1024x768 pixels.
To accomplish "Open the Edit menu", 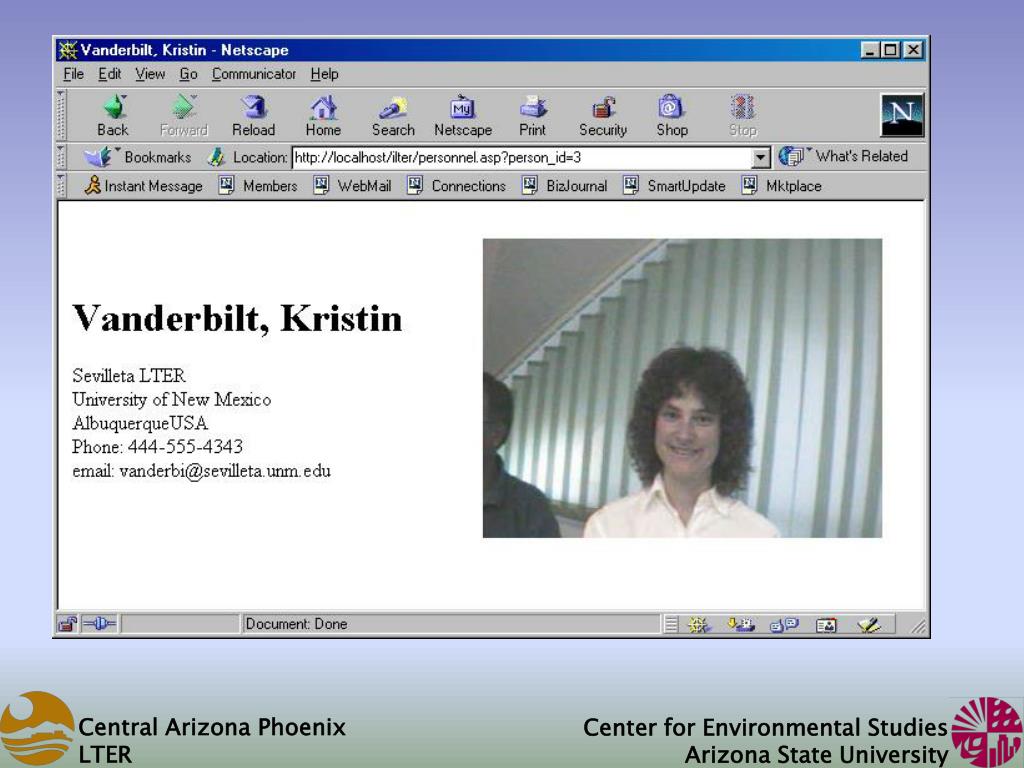I will point(110,74).
